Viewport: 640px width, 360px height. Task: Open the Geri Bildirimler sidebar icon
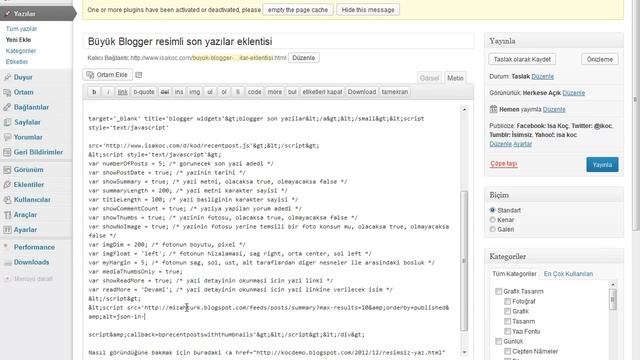tap(7, 152)
